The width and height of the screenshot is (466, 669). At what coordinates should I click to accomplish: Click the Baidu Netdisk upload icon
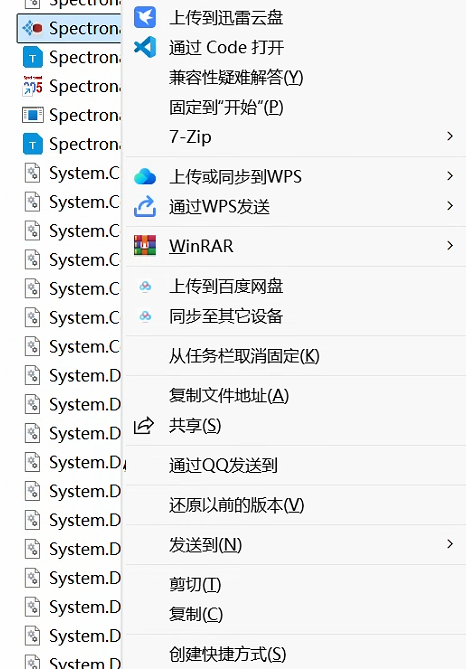[145, 286]
